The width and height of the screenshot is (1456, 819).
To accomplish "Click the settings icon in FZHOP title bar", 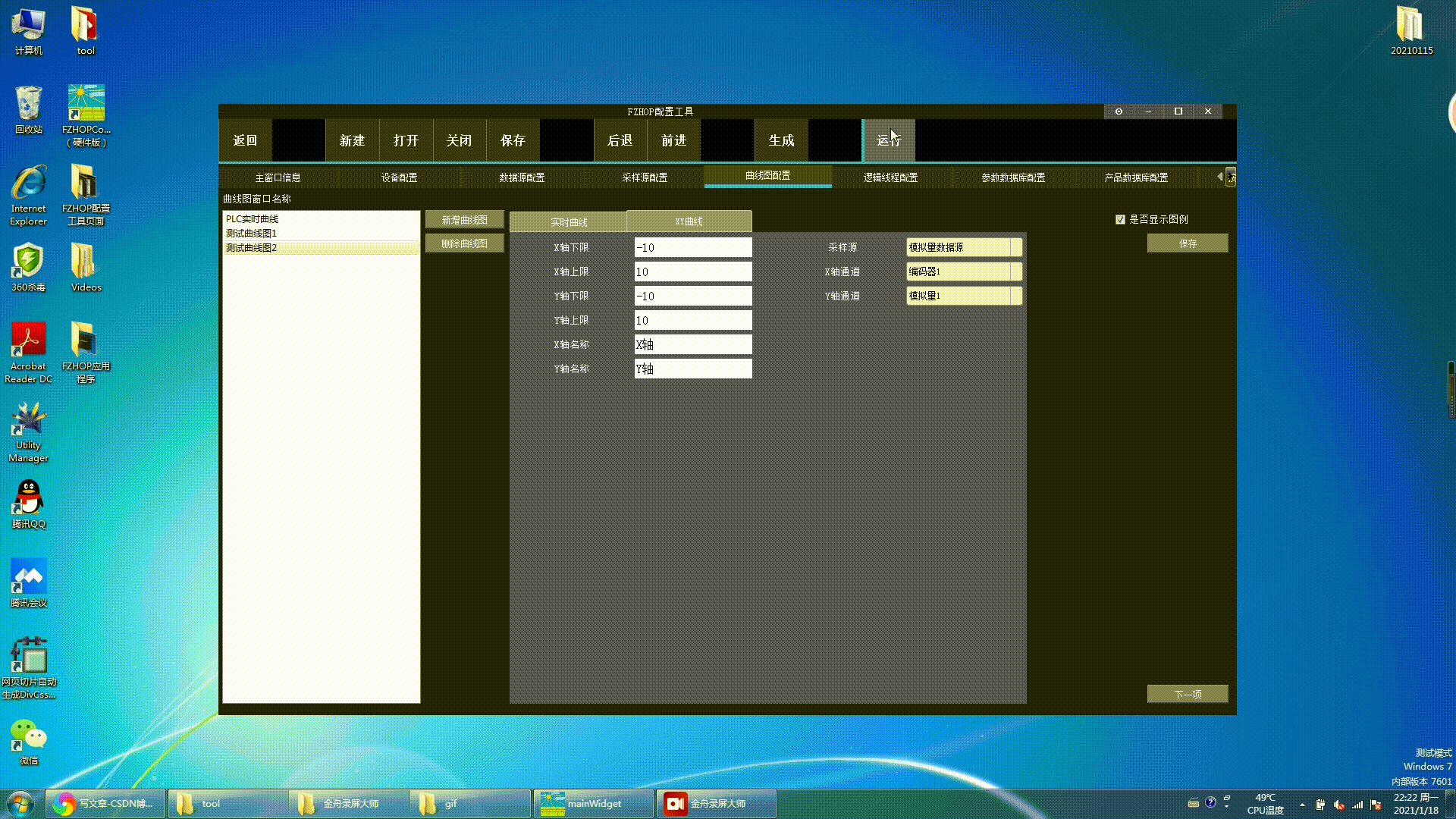I will 1119,111.
